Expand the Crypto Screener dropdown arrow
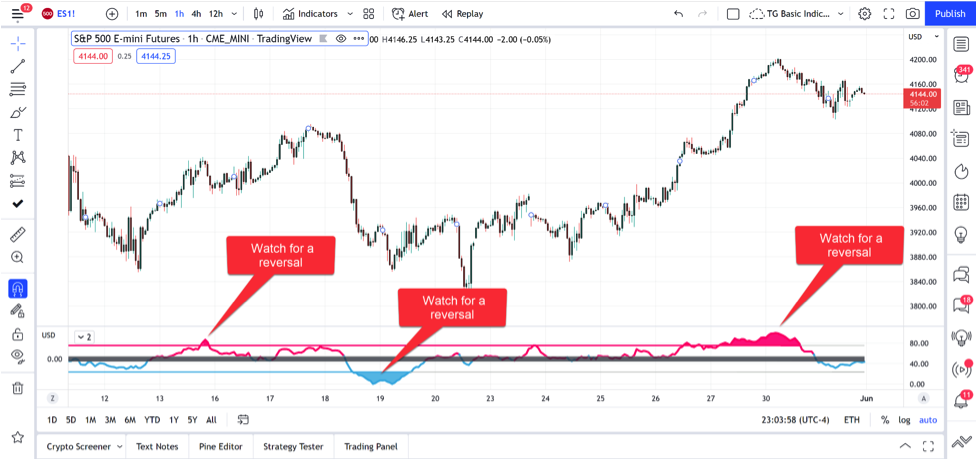977x460 pixels. pos(117,447)
